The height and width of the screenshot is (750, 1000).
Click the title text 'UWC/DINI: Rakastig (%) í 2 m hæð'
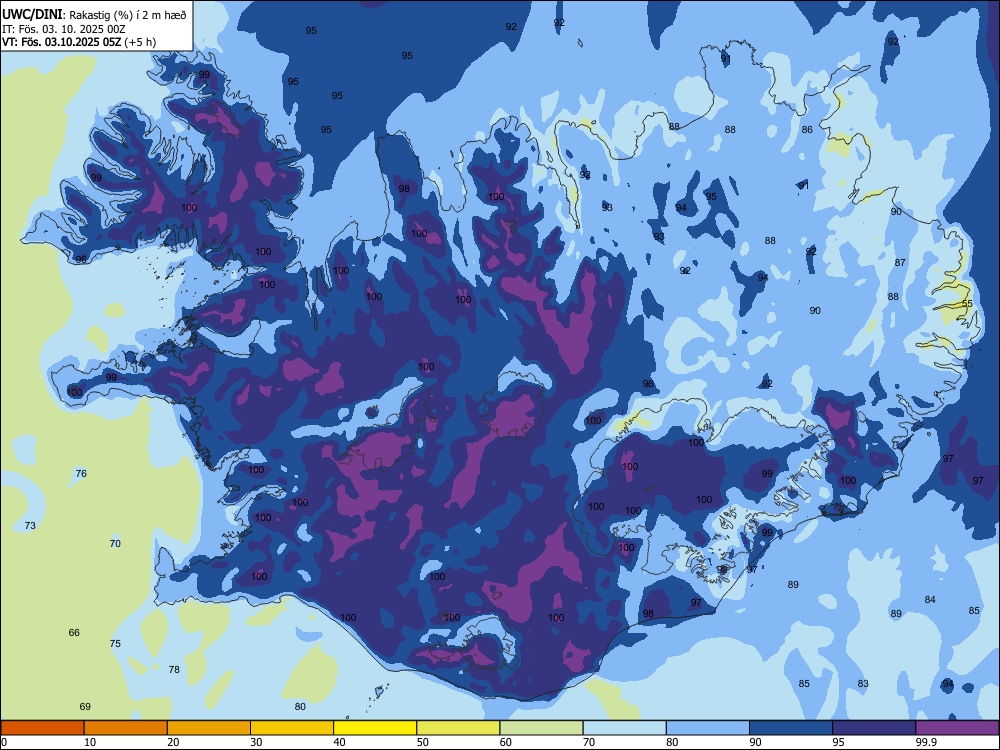coord(94,14)
